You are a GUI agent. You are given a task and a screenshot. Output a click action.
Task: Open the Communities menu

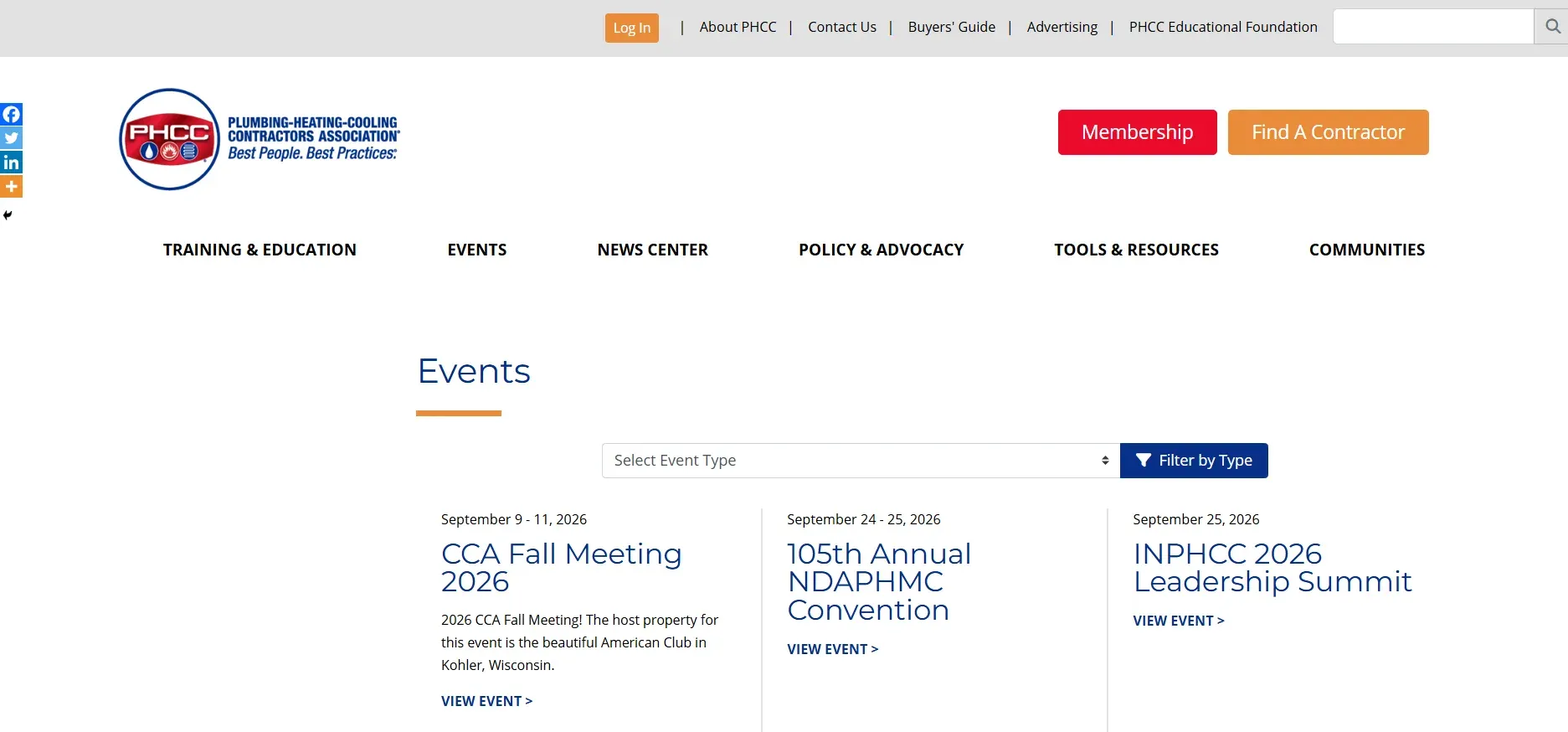point(1367,250)
